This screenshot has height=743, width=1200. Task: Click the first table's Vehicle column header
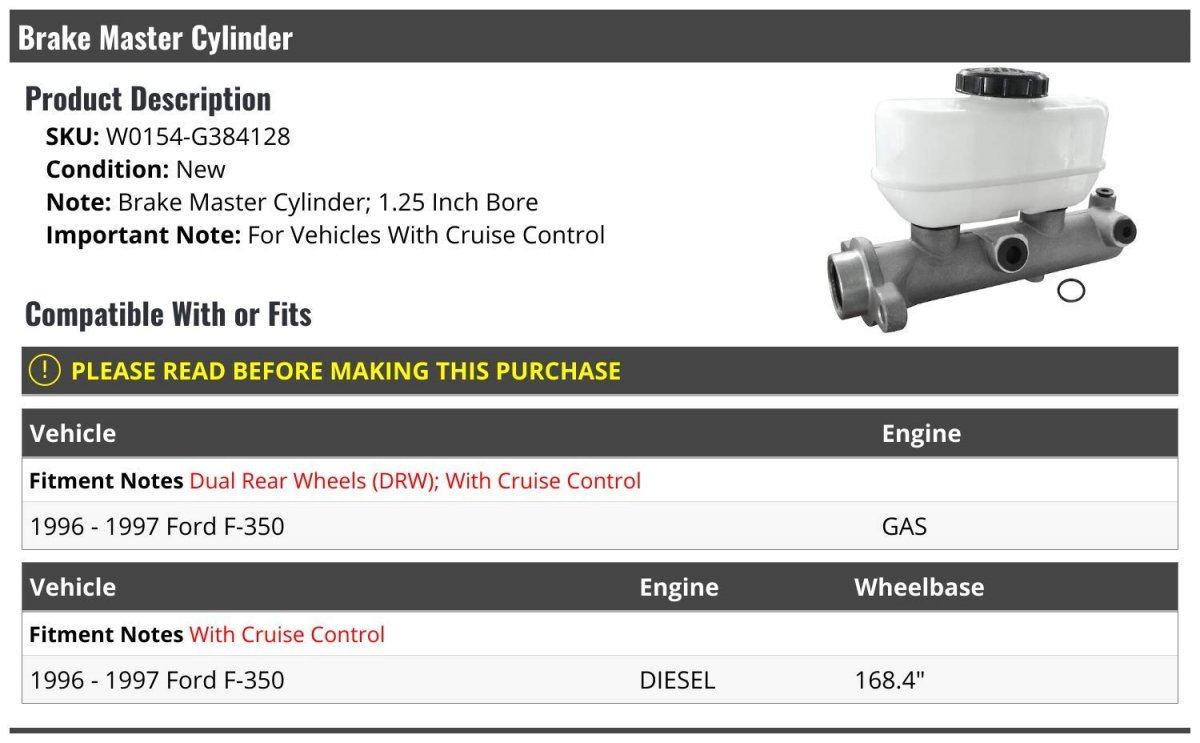point(73,433)
